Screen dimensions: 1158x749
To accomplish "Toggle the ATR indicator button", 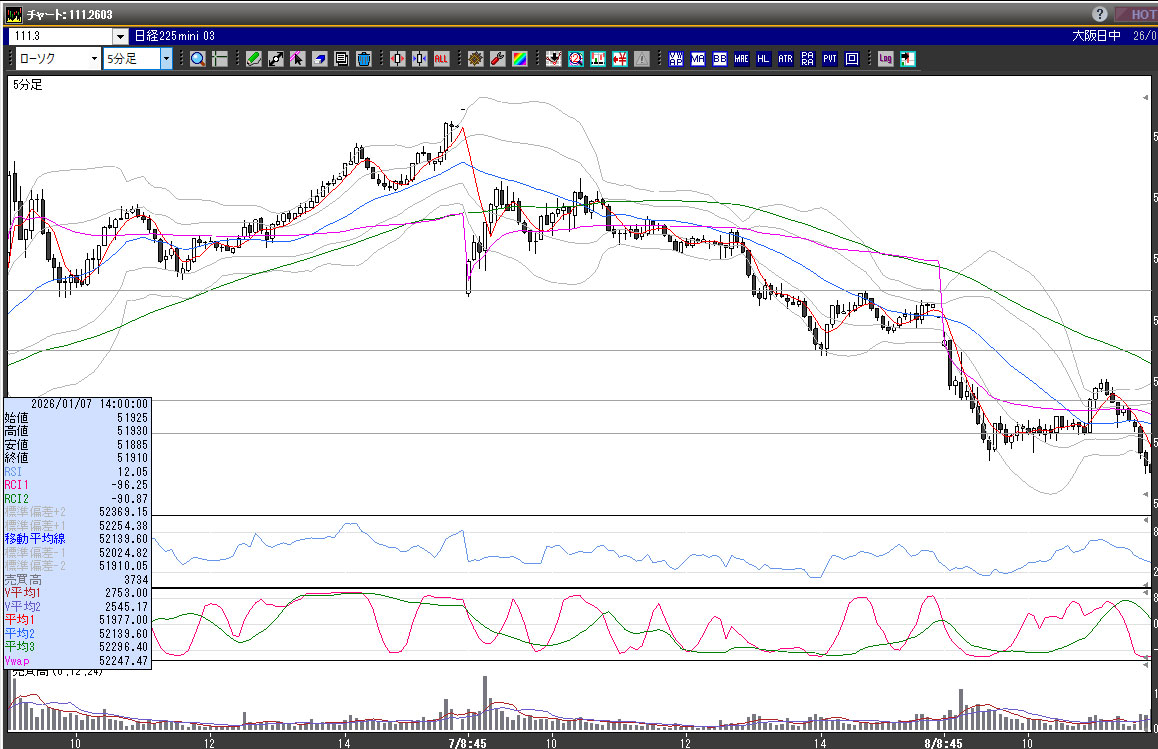I will (785, 59).
